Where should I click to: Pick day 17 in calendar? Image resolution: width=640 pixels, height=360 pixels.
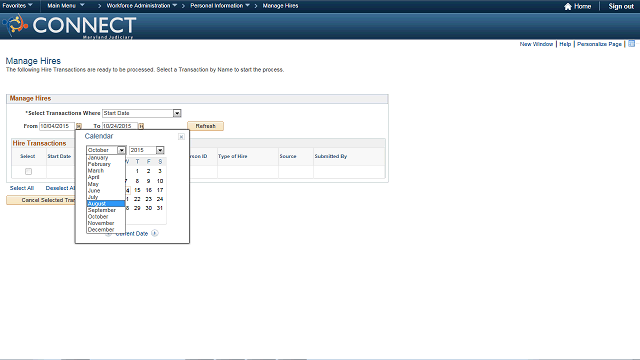160,190
